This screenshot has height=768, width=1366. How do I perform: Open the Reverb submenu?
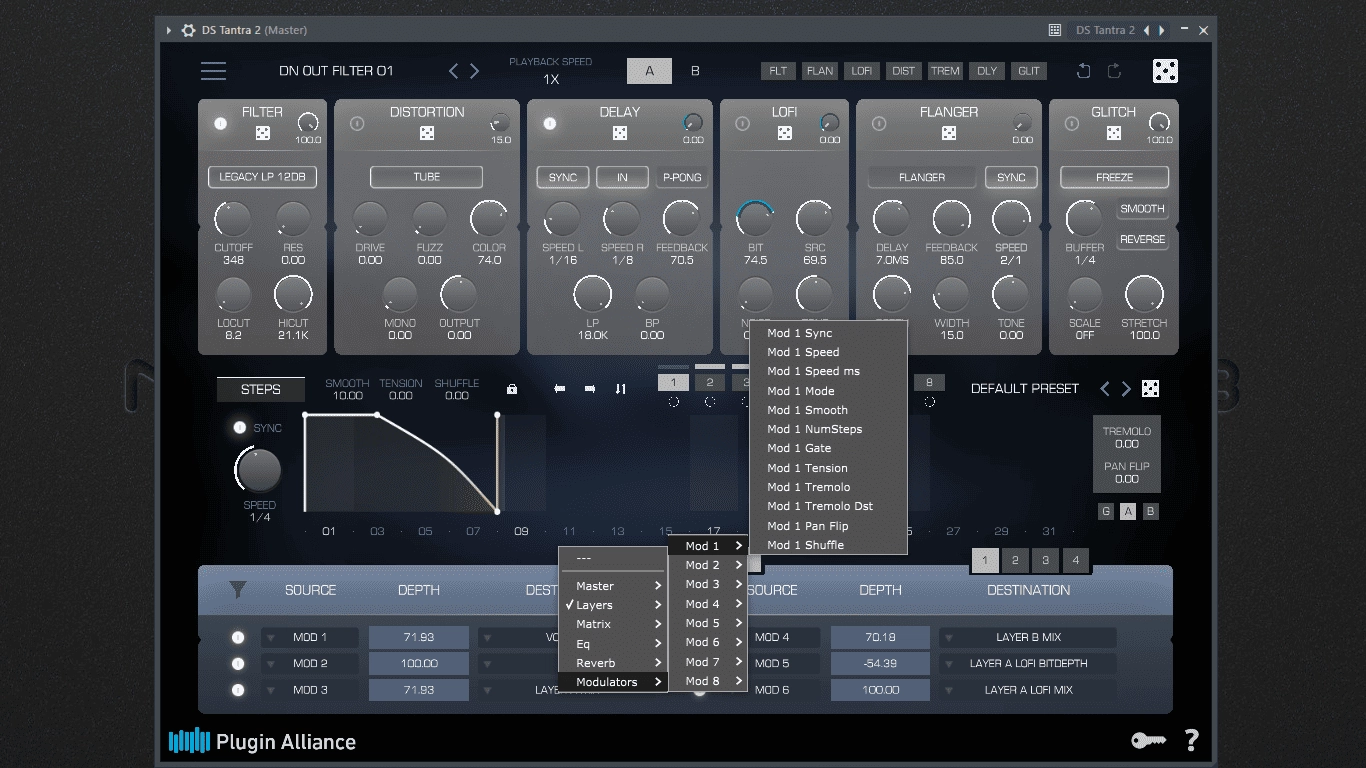point(613,663)
